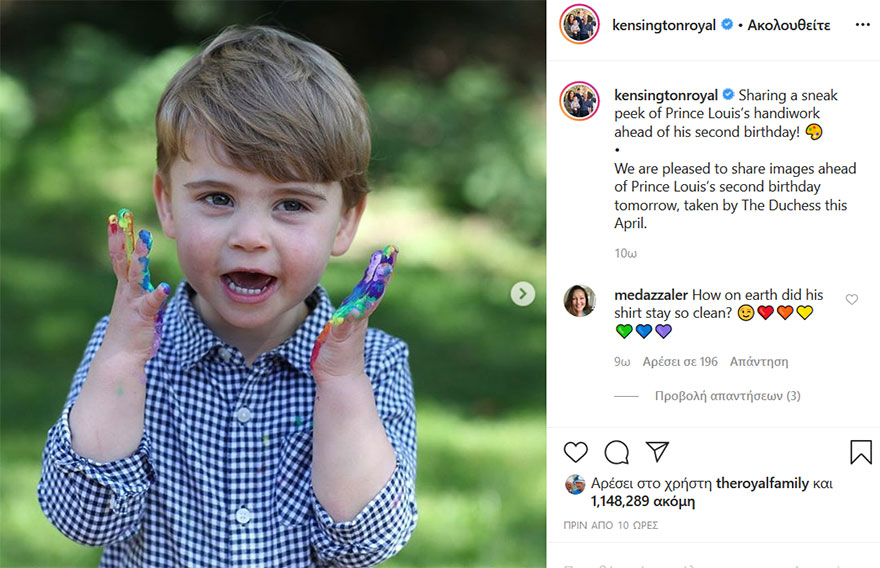Expand replies with Προβολή απαντήσεων (3)

(x=727, y=396)
